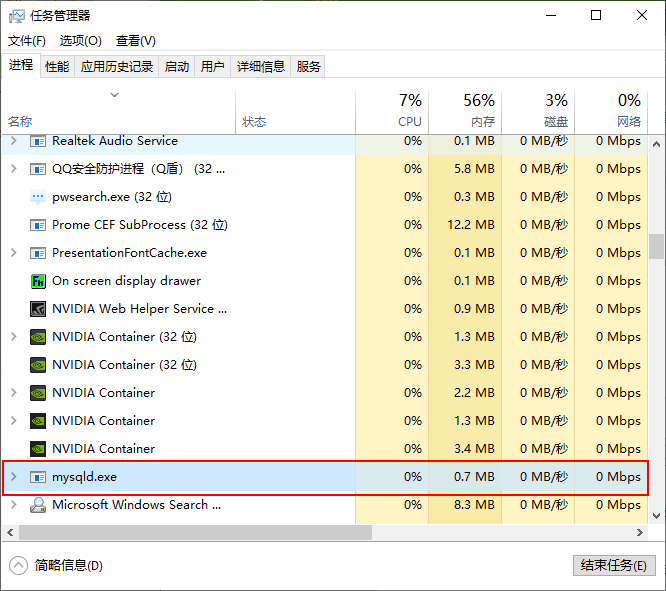
Task: Click the On screen display drawer icon
Action: pos(38,281)
